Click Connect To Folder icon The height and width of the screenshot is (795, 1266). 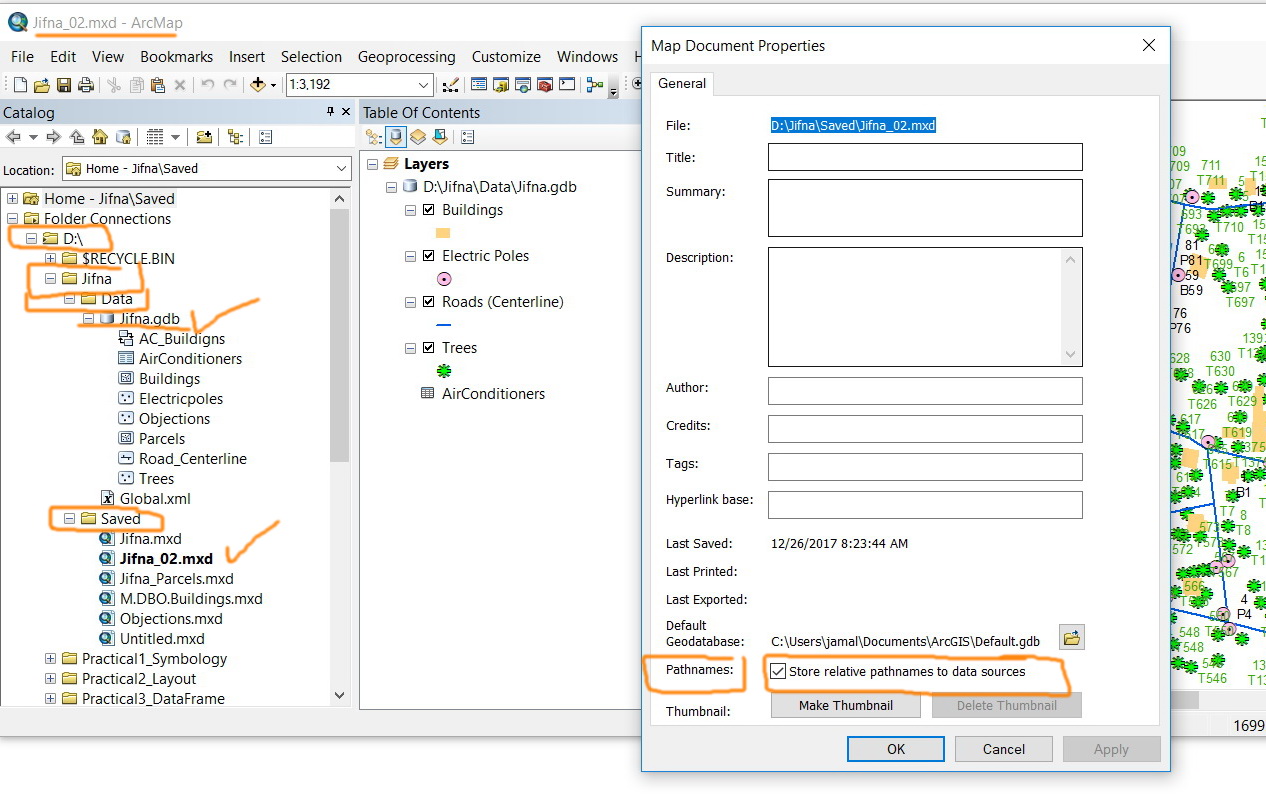pos(204,137)
